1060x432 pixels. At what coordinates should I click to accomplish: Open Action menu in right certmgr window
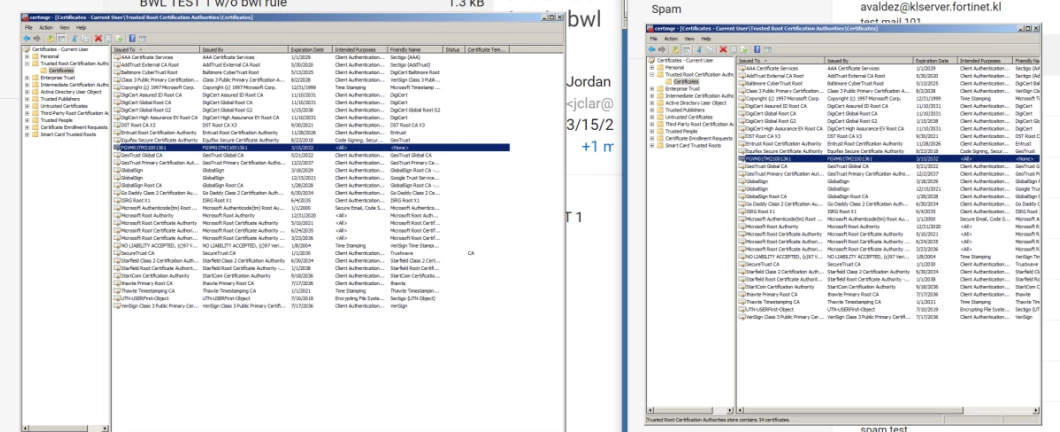click(x=671, y=39)
